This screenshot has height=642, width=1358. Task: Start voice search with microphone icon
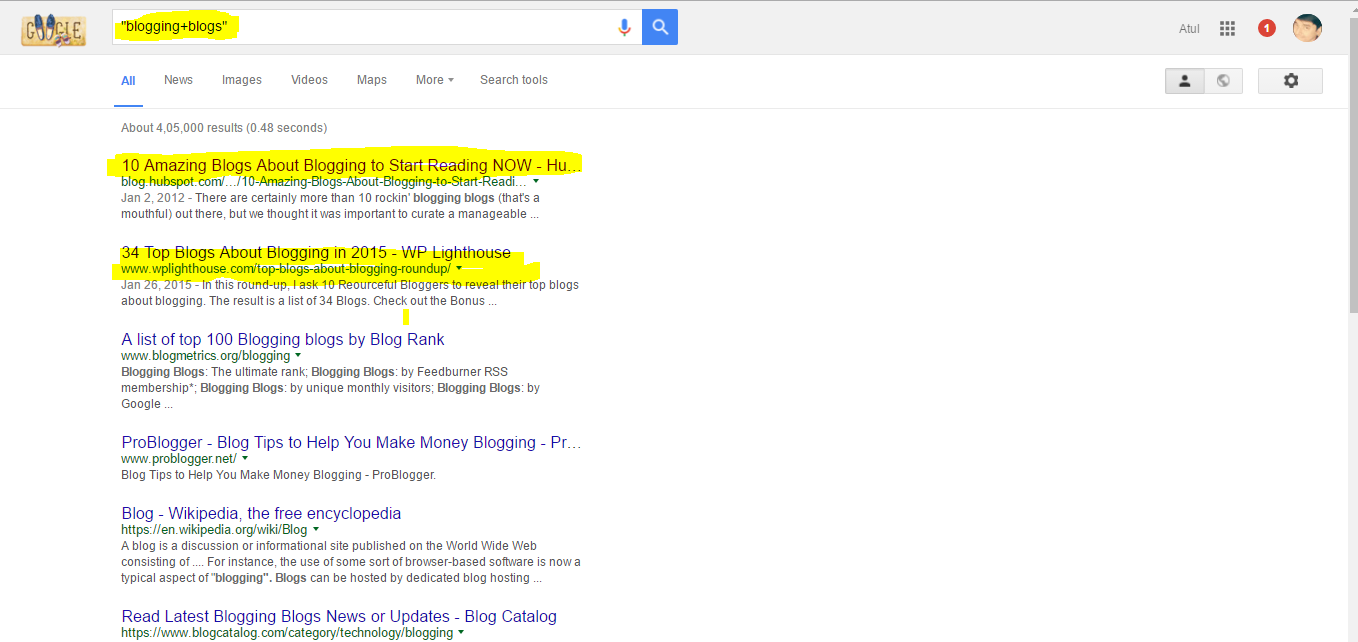click(625, 28)
